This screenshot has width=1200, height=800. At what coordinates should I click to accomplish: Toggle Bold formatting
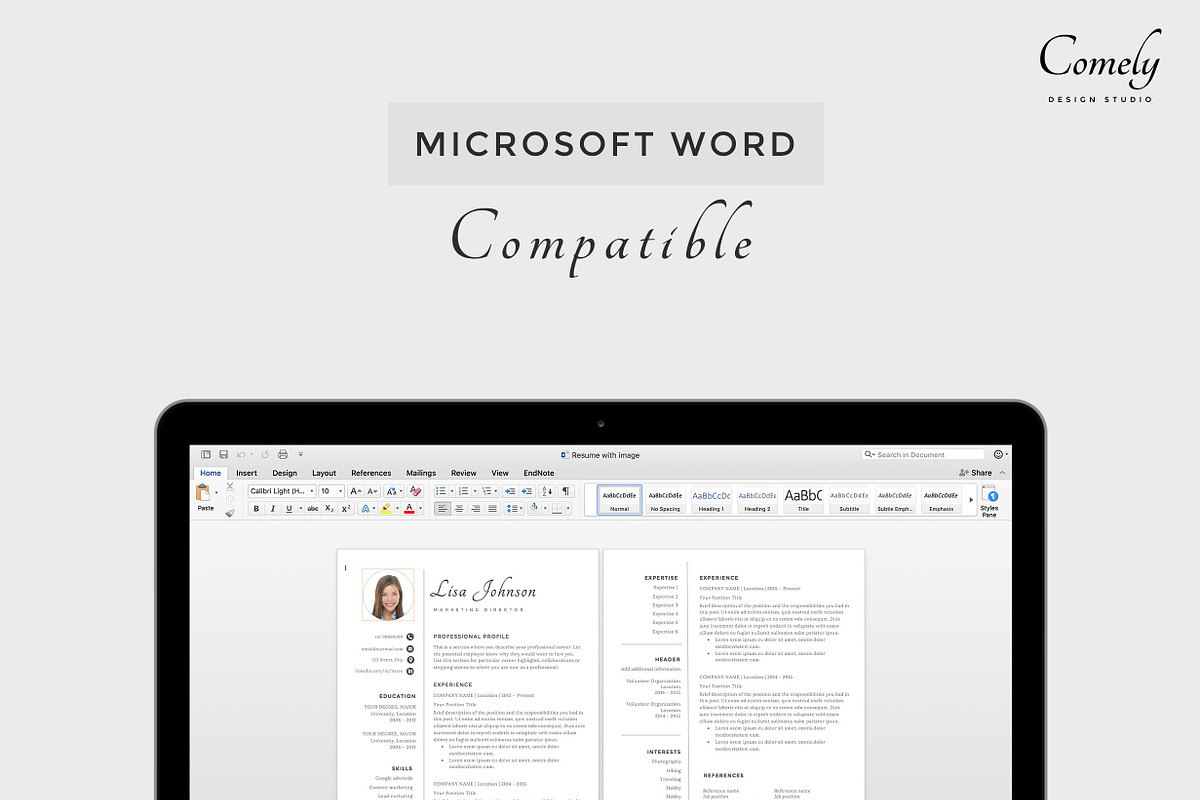coord(256,508)
